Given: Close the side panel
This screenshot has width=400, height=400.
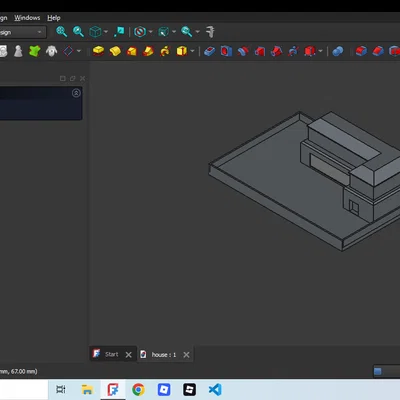Looking at the screenshot, I should click(82, 78).
